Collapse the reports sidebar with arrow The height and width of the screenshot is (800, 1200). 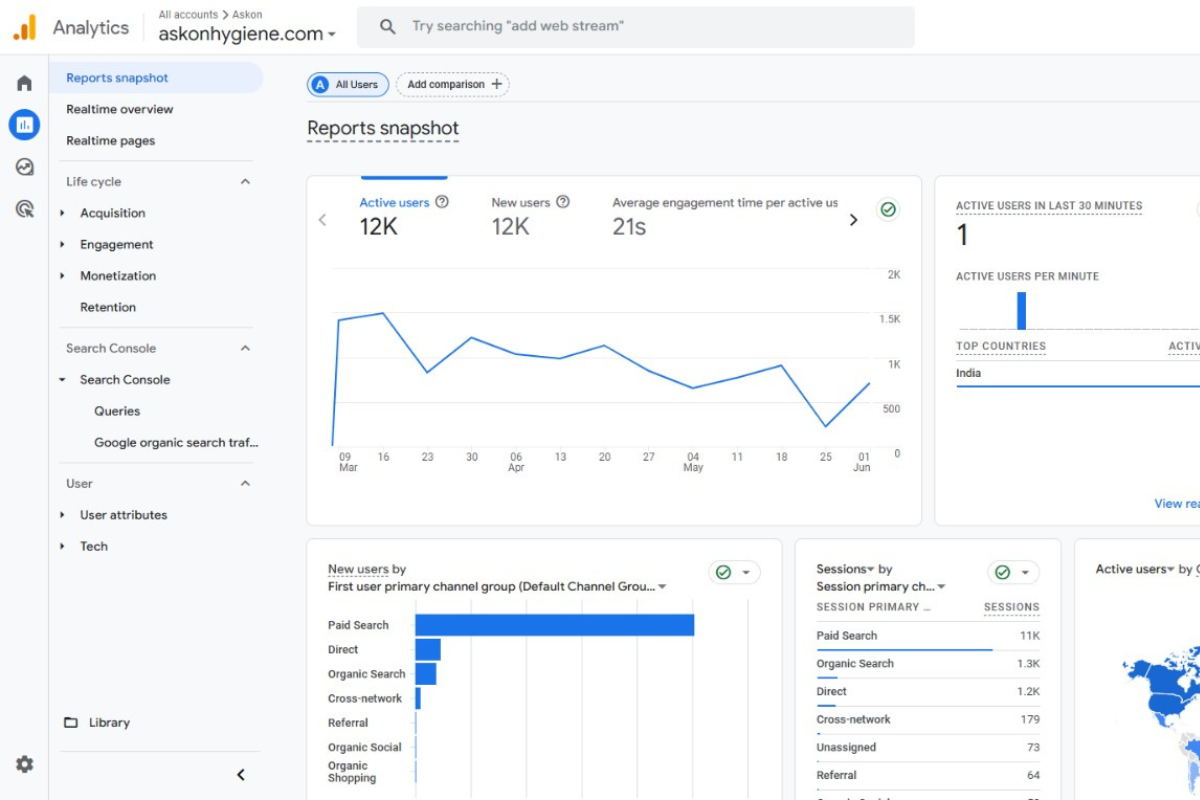click(x=241, y=774)
